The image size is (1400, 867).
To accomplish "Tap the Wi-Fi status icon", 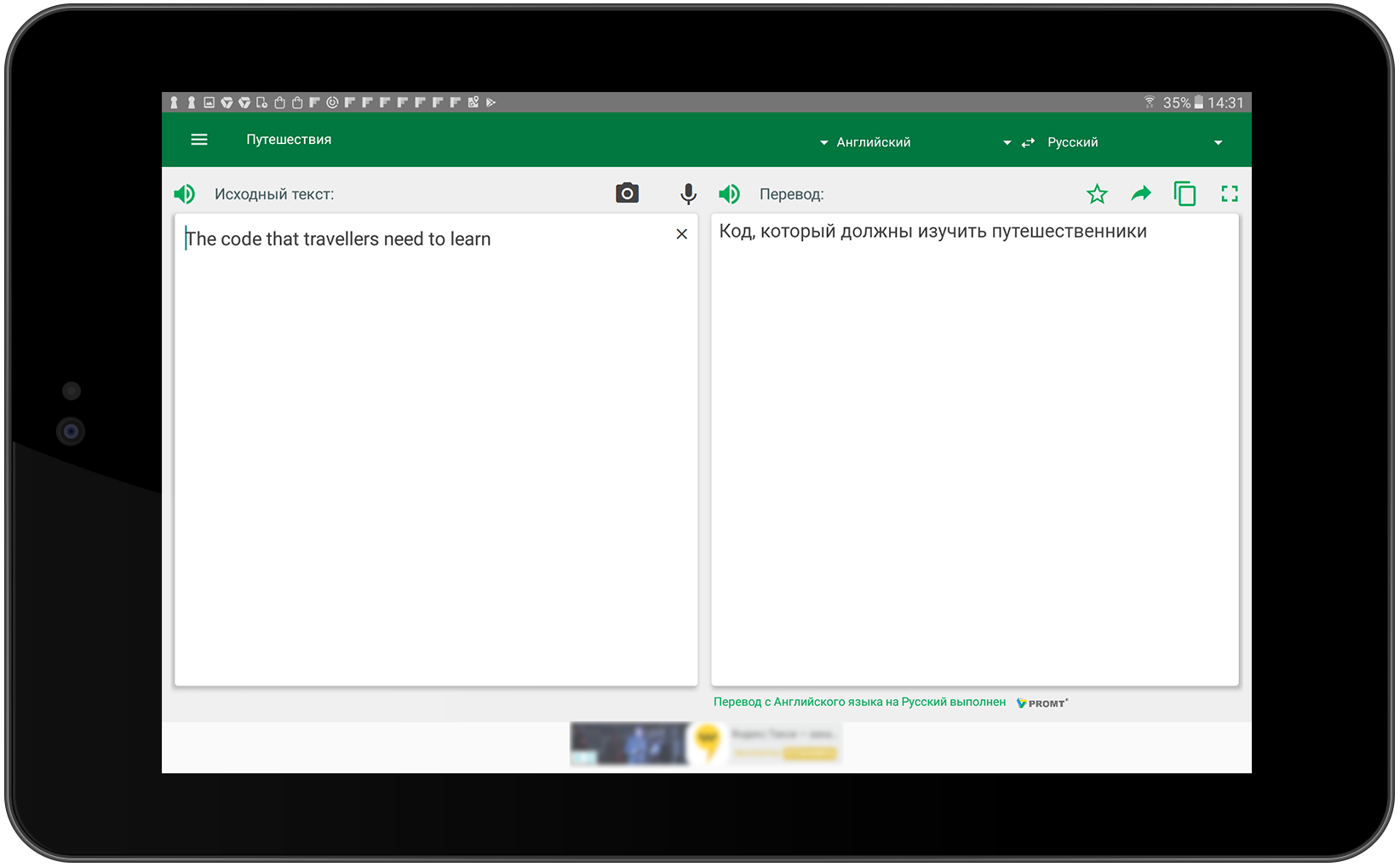I will point(1150,102).
